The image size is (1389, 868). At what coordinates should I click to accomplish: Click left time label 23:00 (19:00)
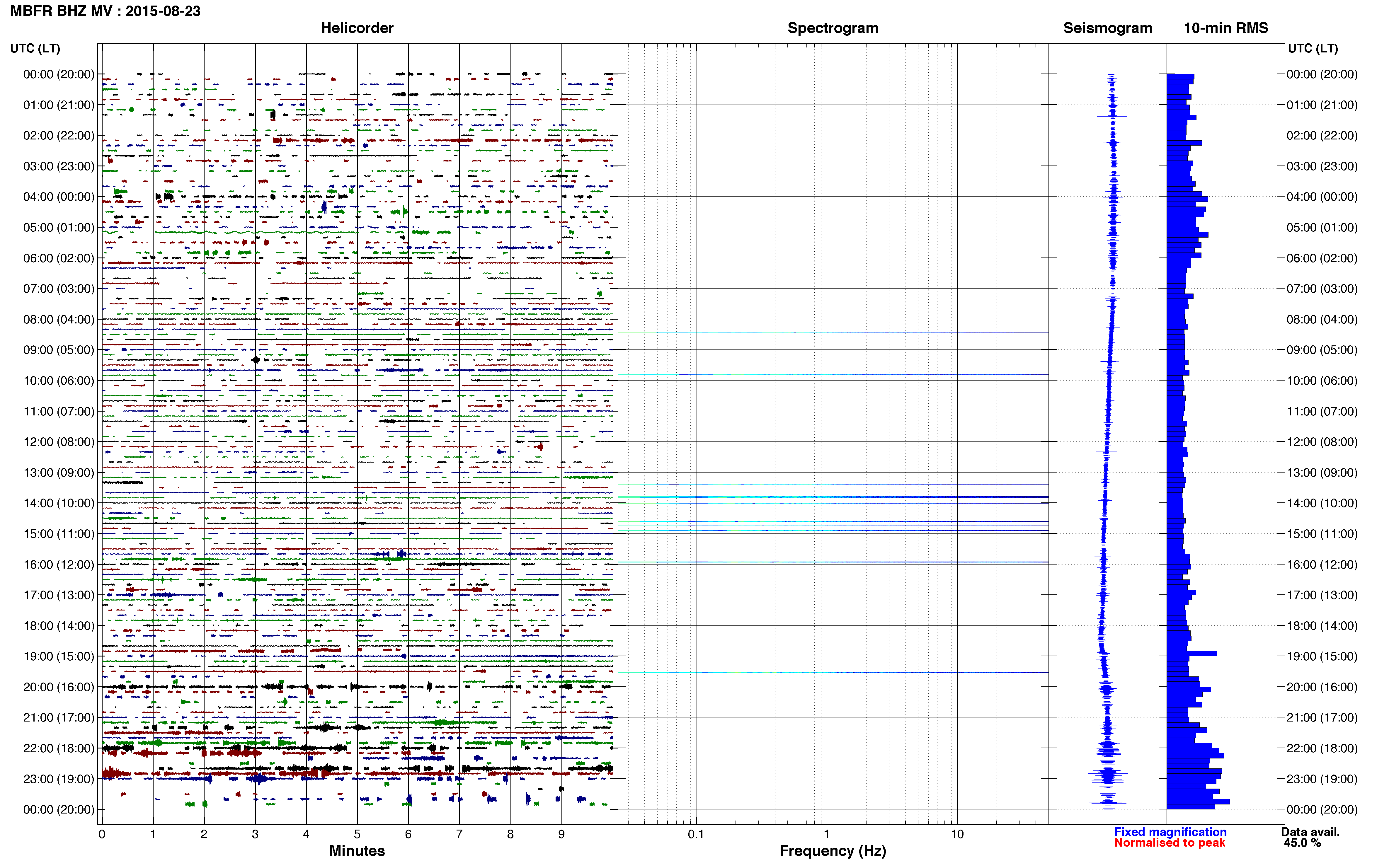pos(59,779)
